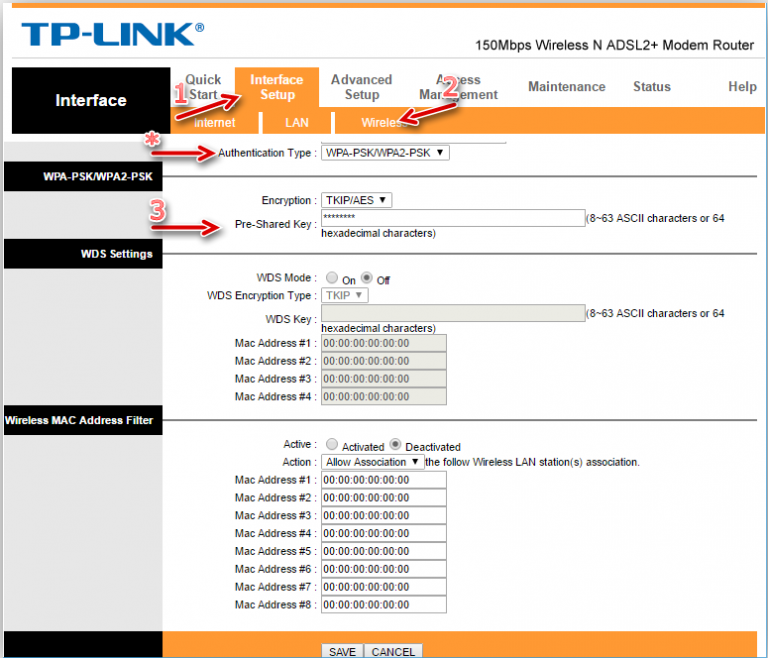This screenshot has width=768, height=658.
Task: Click filter Mac Address #8 field
Action: point(384,605)
